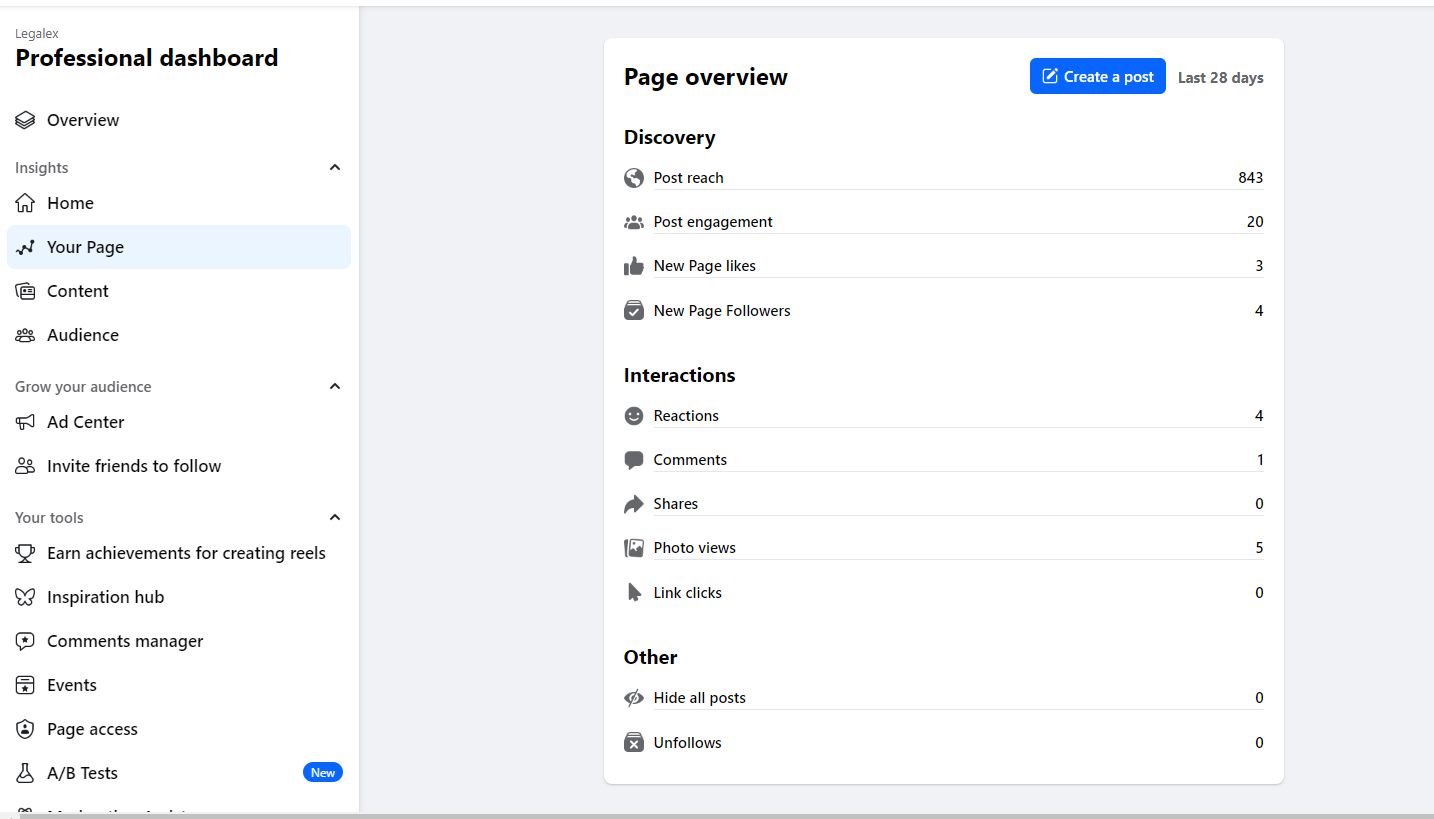Open Earn achievements for creating reels

tap(186, 553)
